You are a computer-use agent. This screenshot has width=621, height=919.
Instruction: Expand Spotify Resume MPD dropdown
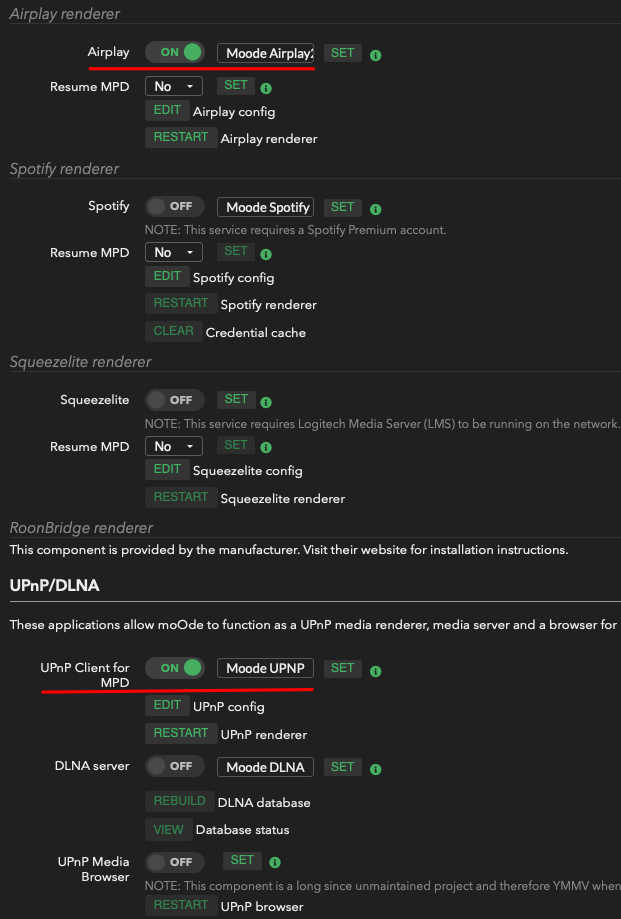(173, 252)
